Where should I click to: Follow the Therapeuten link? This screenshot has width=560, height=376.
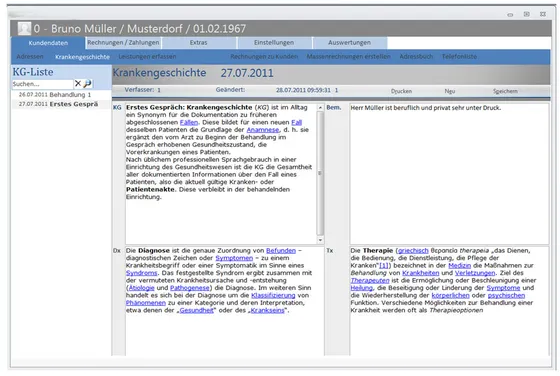tap(370, 280)
